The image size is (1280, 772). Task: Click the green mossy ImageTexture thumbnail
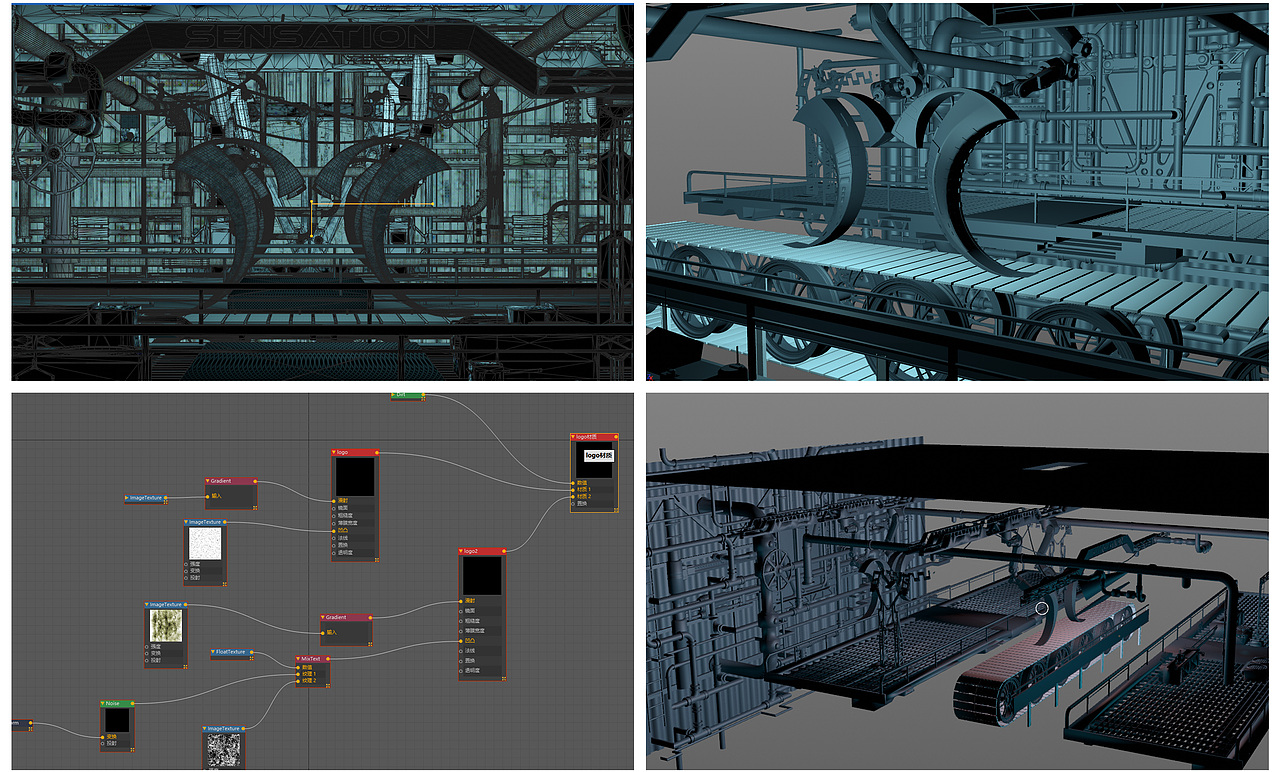click(x=166, y=626)
